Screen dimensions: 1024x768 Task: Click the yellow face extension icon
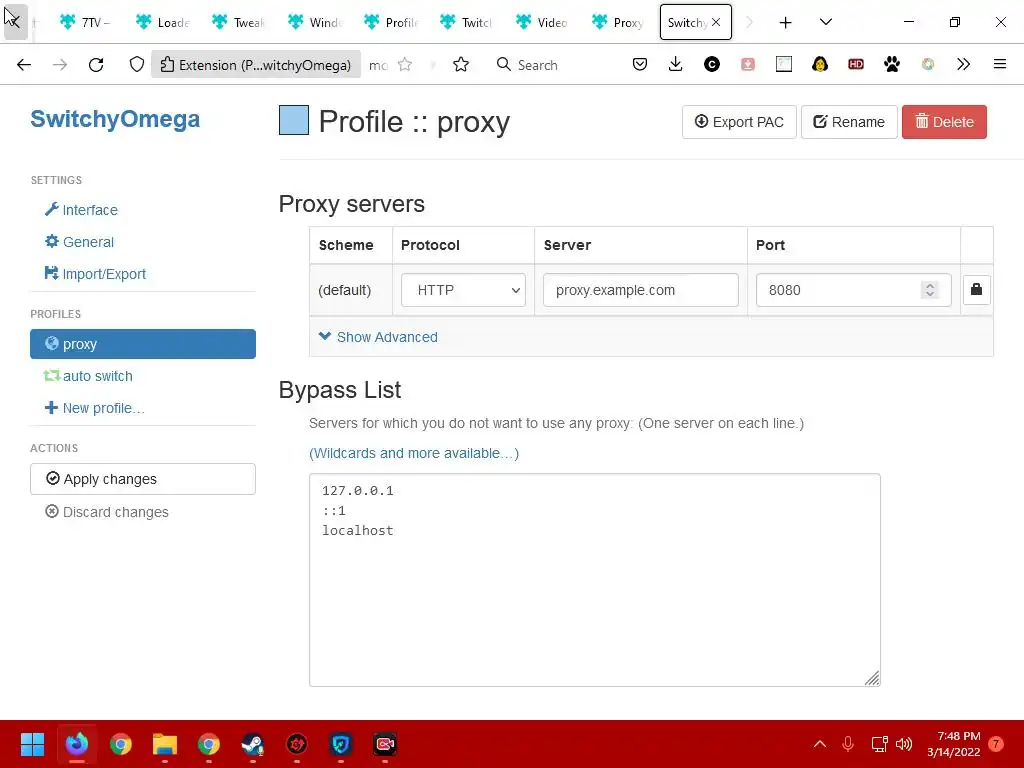(x=820, y=64)
